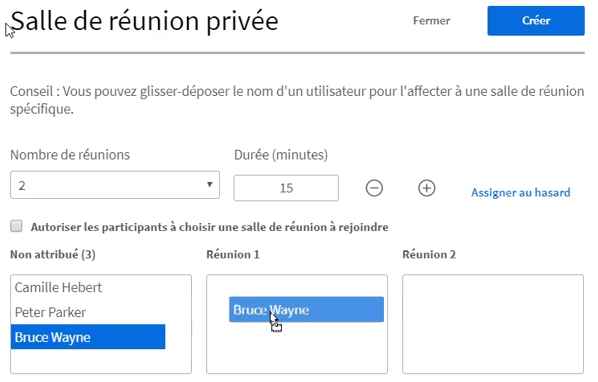Click into the Durée minutes field
This screenshot has width=598, height=382.
pos(286,188)
